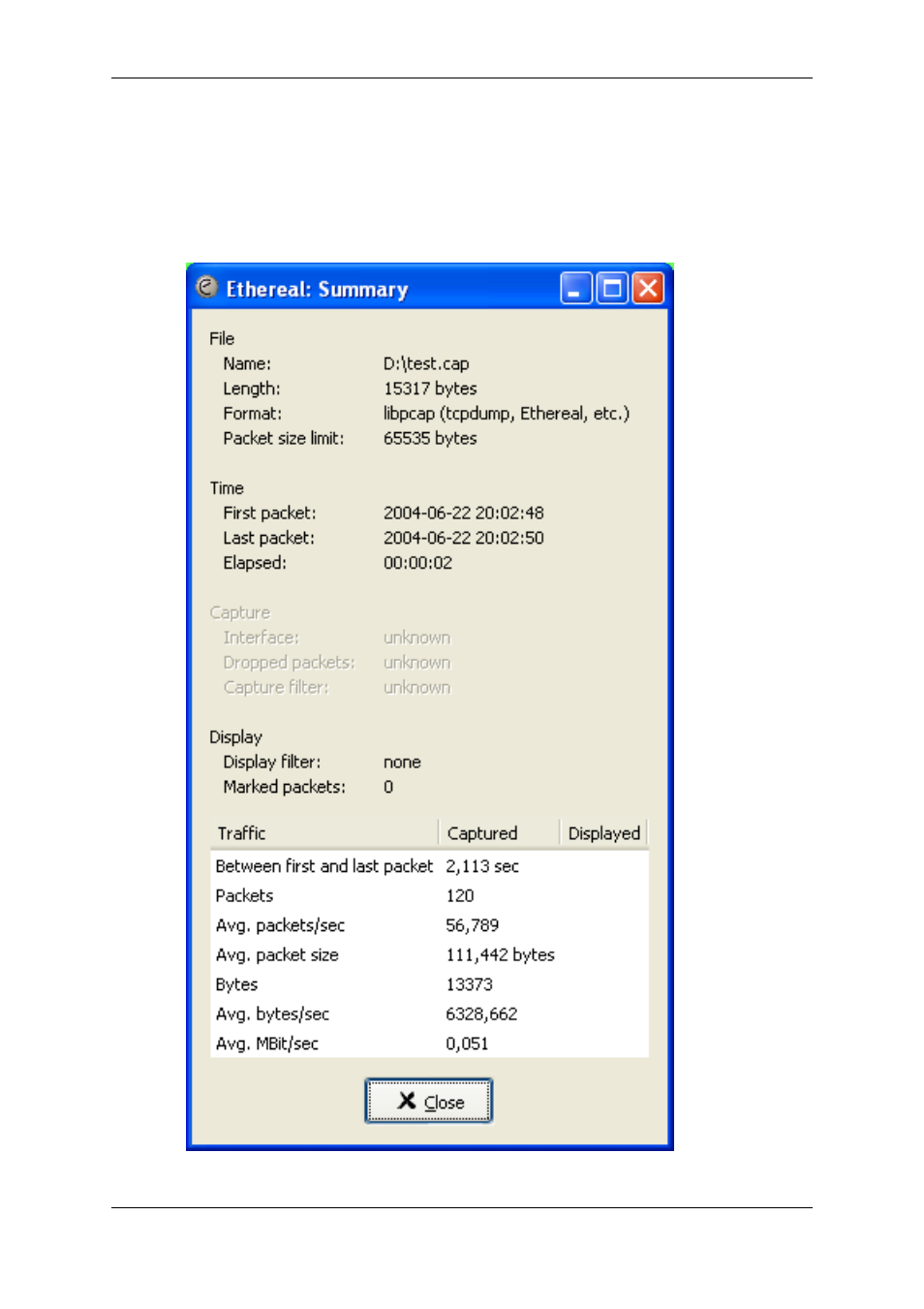
Task: Click elapsed time value 00:00:02
Action: (417, 563)
